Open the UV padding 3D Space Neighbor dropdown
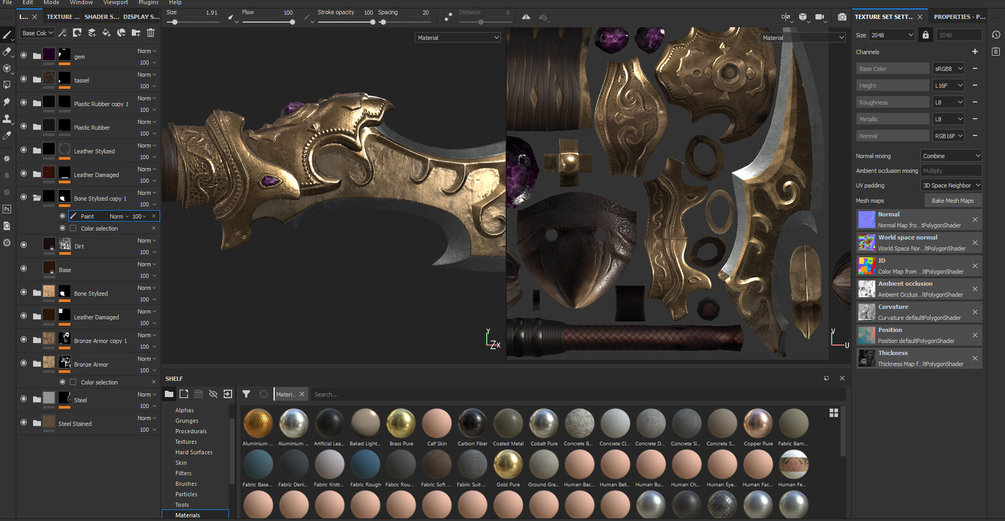This screenshot has width=1005, height=521. 951,185
